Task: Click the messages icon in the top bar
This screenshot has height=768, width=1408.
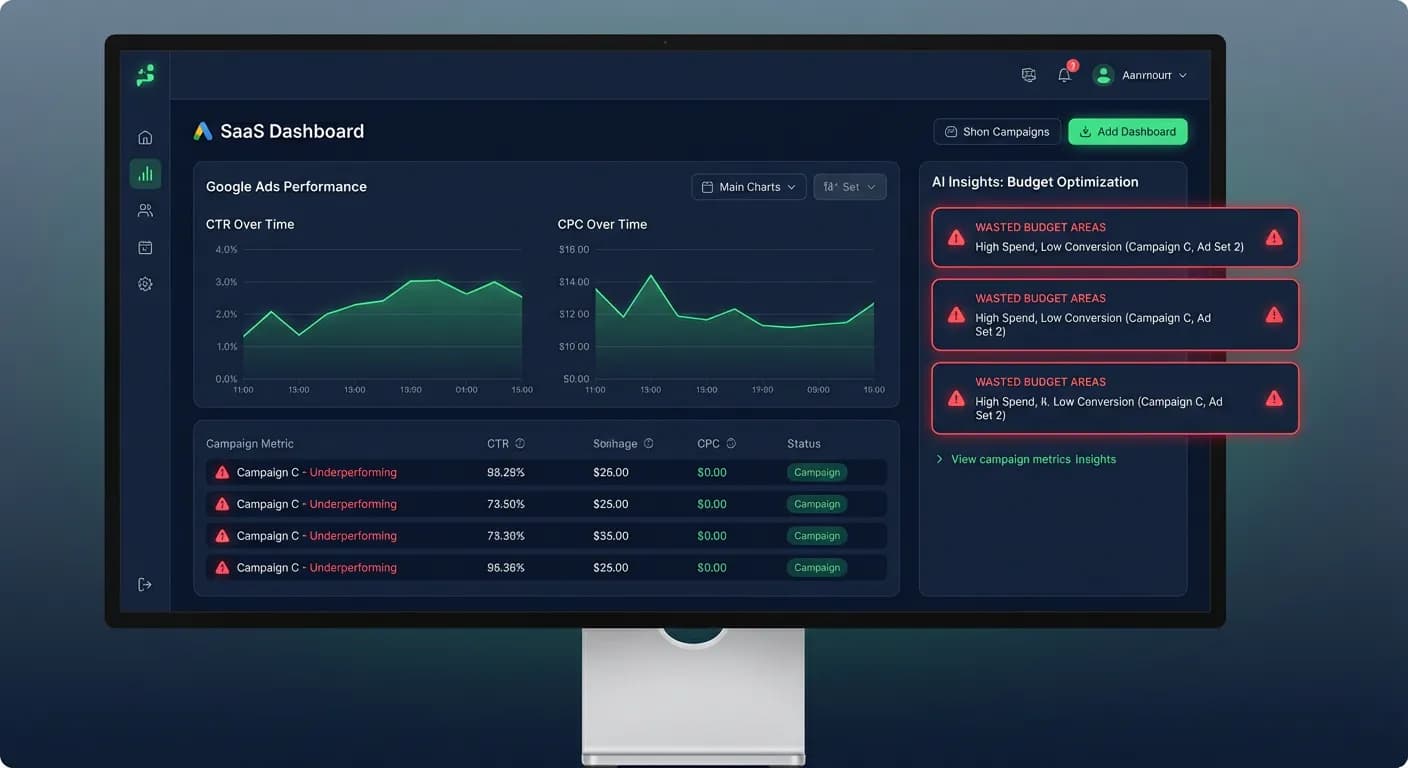Action: click(1028, 74)
